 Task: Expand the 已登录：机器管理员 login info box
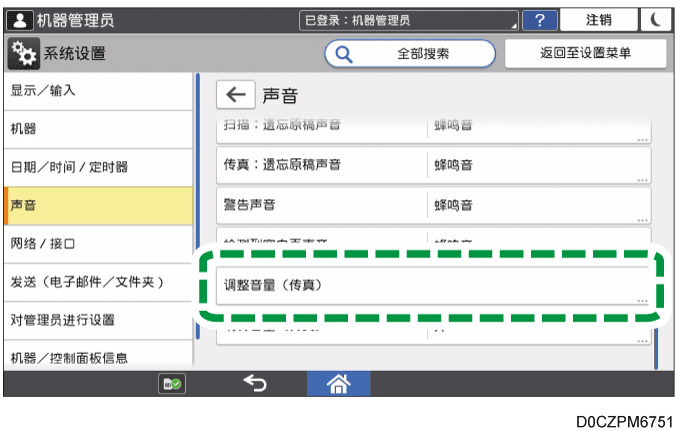[410, 20]
